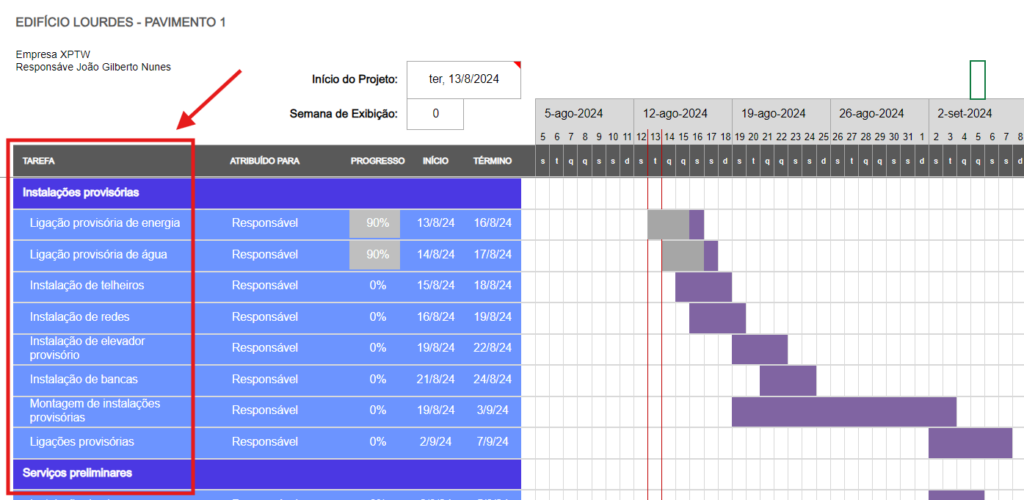Image resolution: width=1024 pixels, height=500 pixels.
Task: Click the 'Responsáve João Gilberto Nunes' text
Action: pyautogui.click(x=93, y=67)
